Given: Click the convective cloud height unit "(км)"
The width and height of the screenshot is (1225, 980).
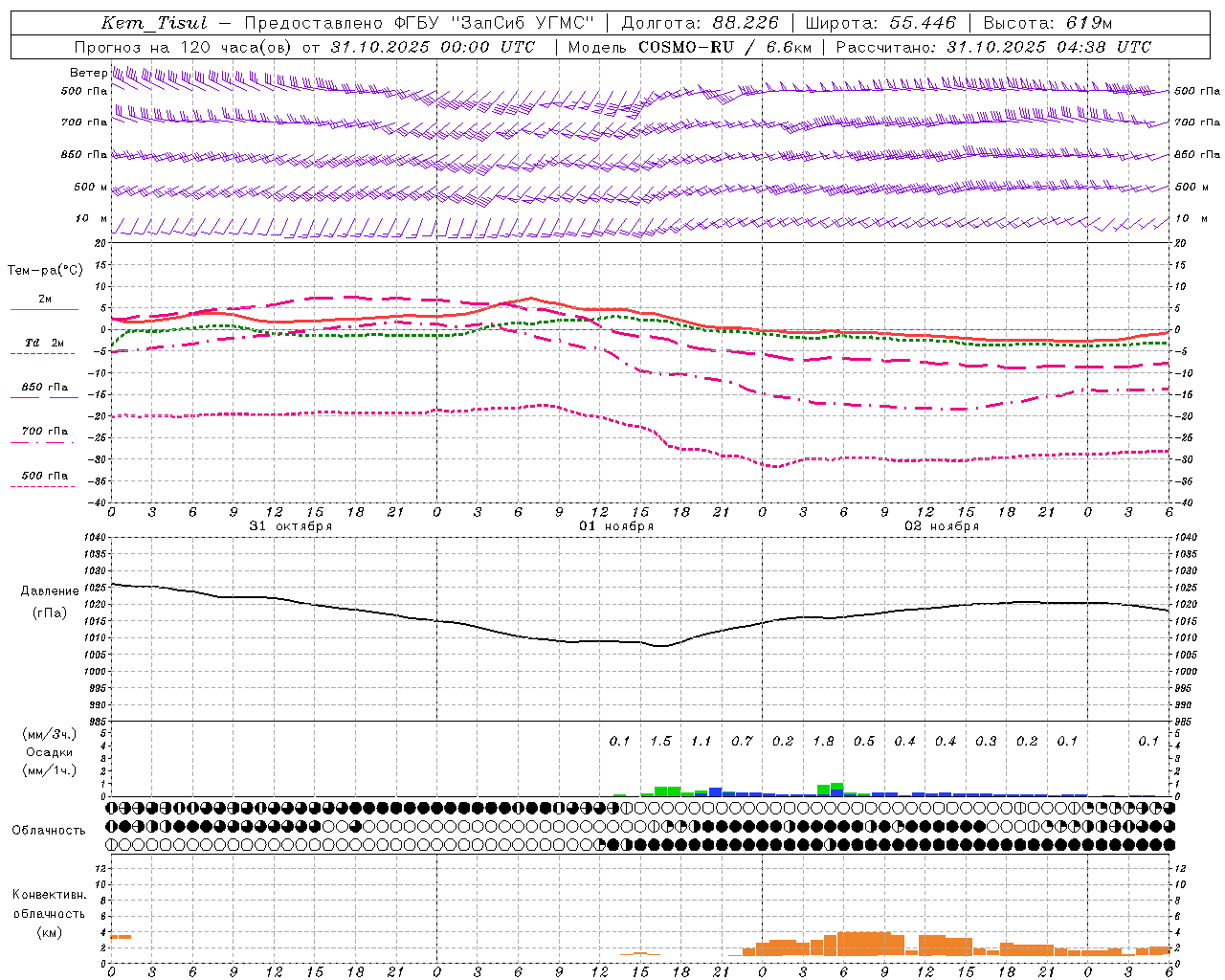Looking at the screenshot, I should 50,932.
